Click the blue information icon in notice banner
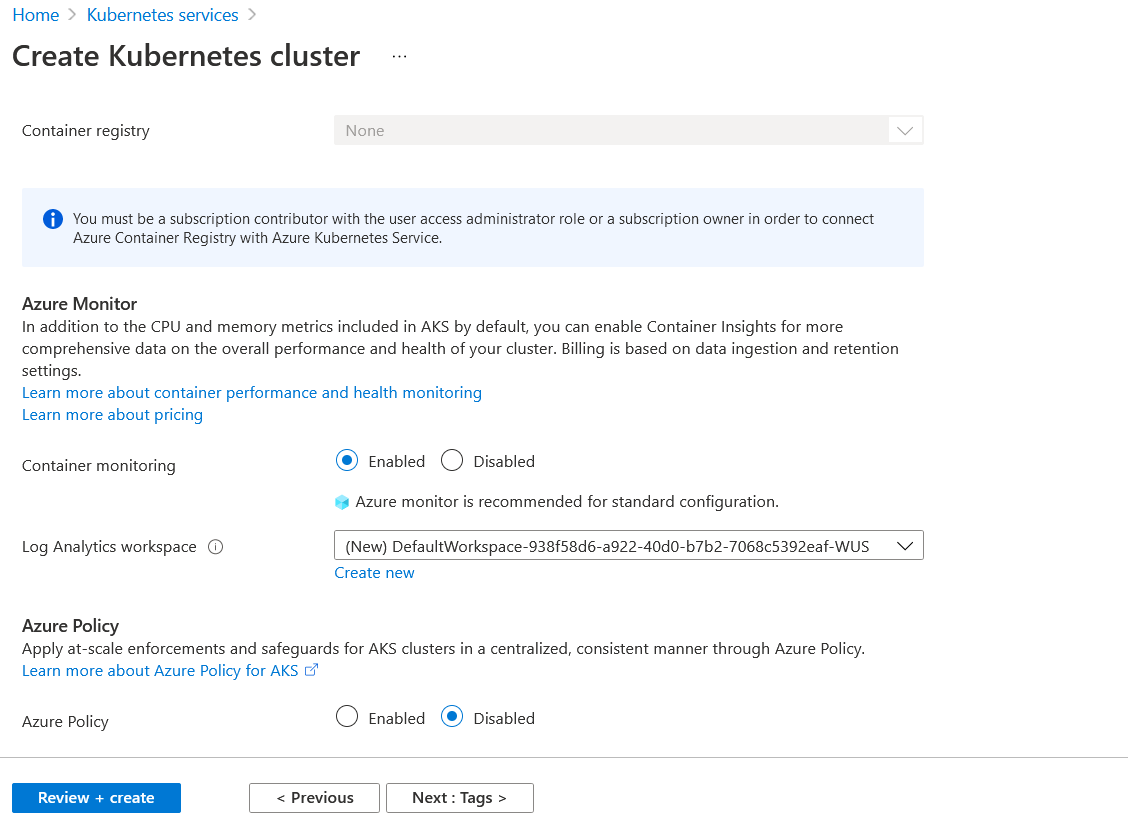1128x832 pixels. (x=53, y=219)
